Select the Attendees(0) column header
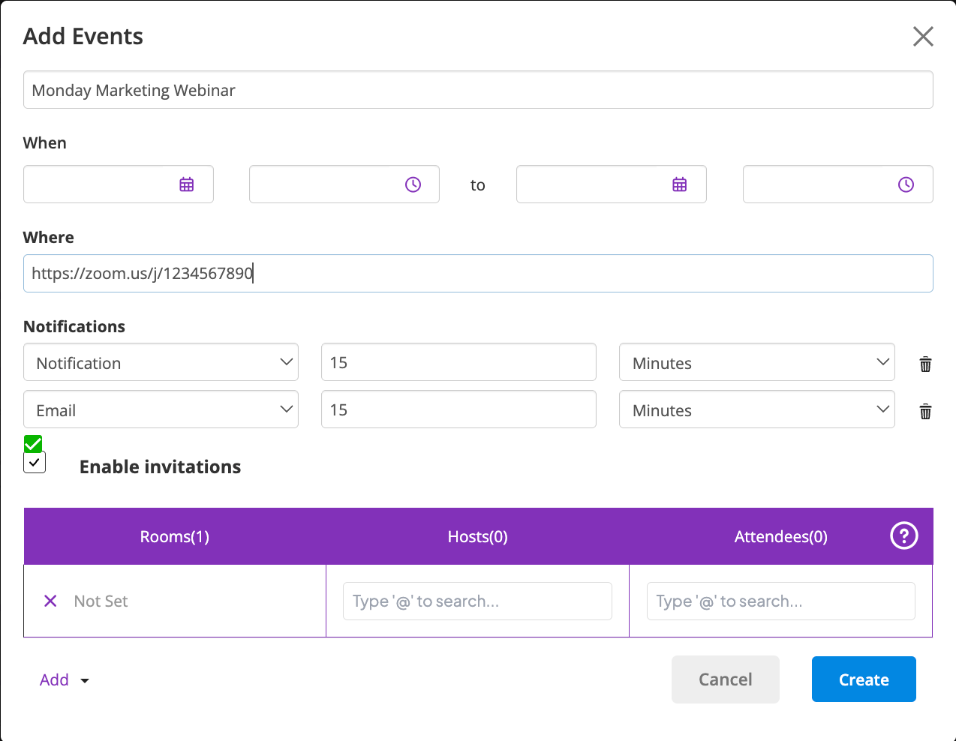956x741 pixels. click(x=780, y=537)
